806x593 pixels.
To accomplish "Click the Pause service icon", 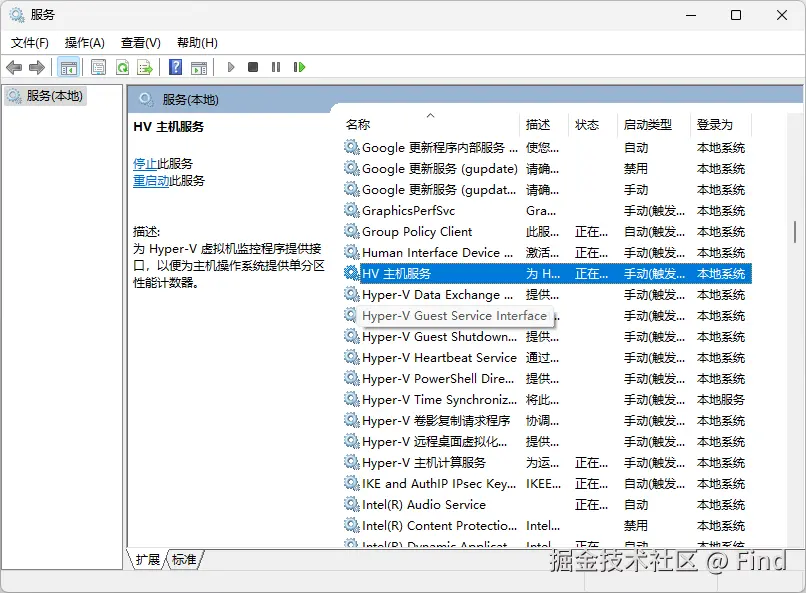I will [x=276, y=67].
